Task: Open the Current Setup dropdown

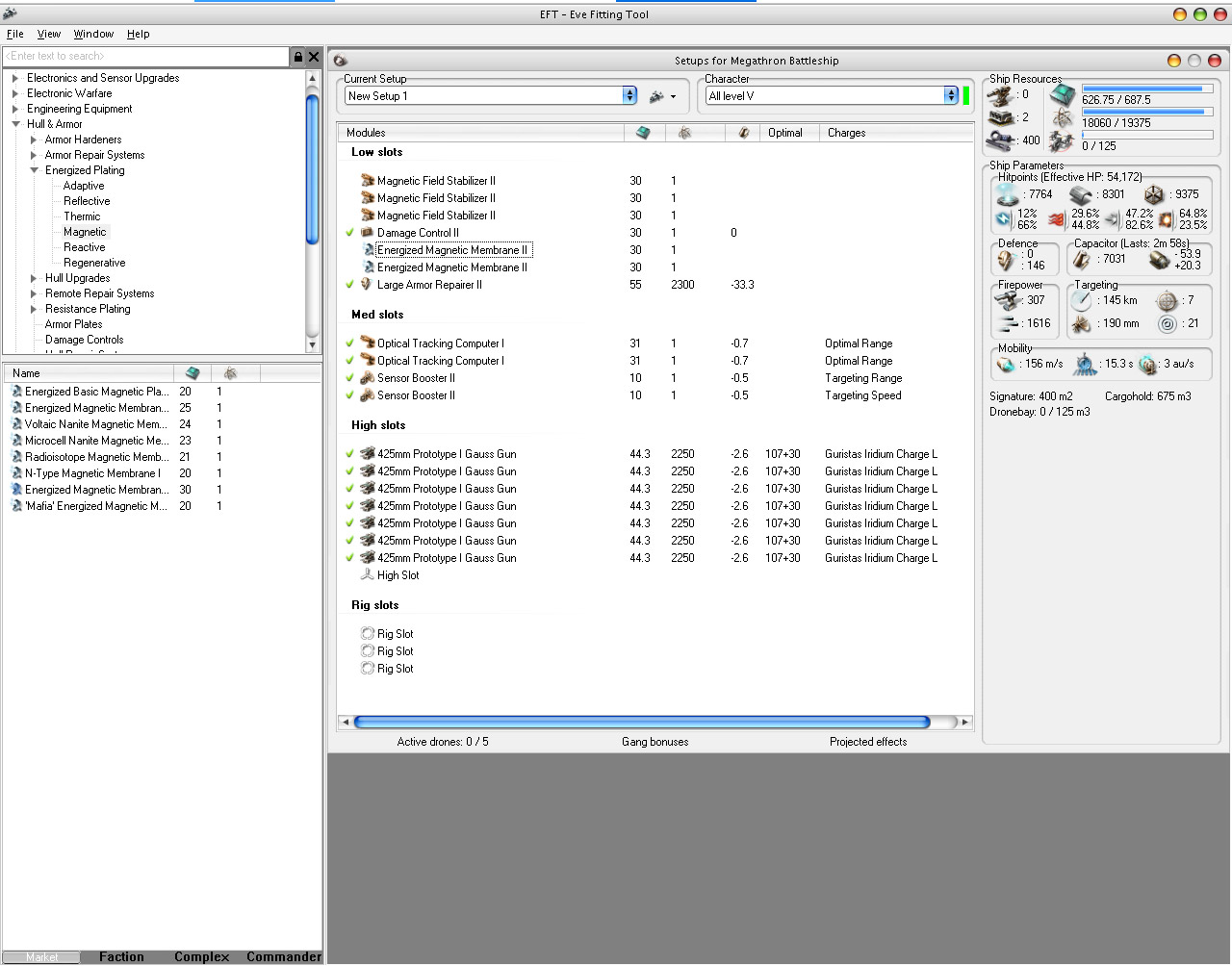Action: 629,95
